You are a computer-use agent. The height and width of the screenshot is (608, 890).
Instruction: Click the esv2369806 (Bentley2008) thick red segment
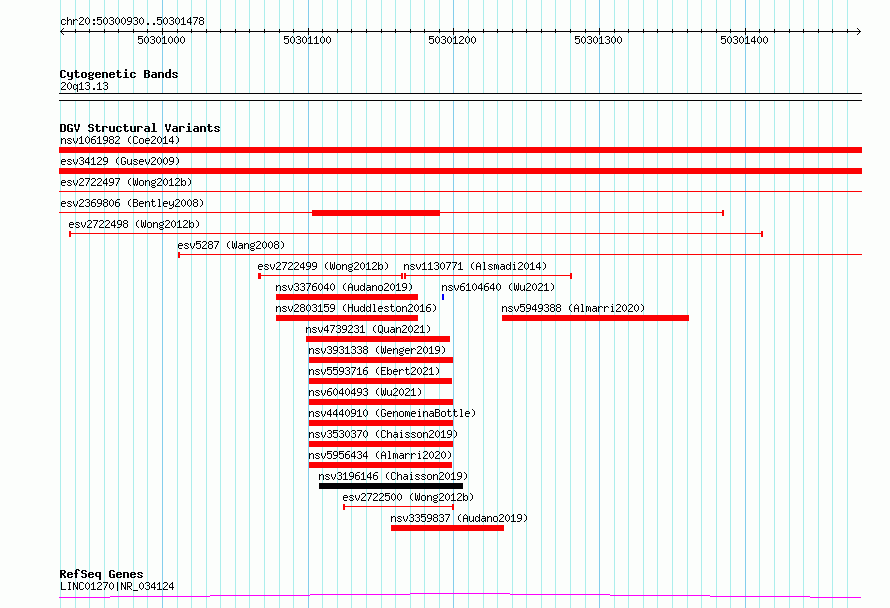pos(376,213)
